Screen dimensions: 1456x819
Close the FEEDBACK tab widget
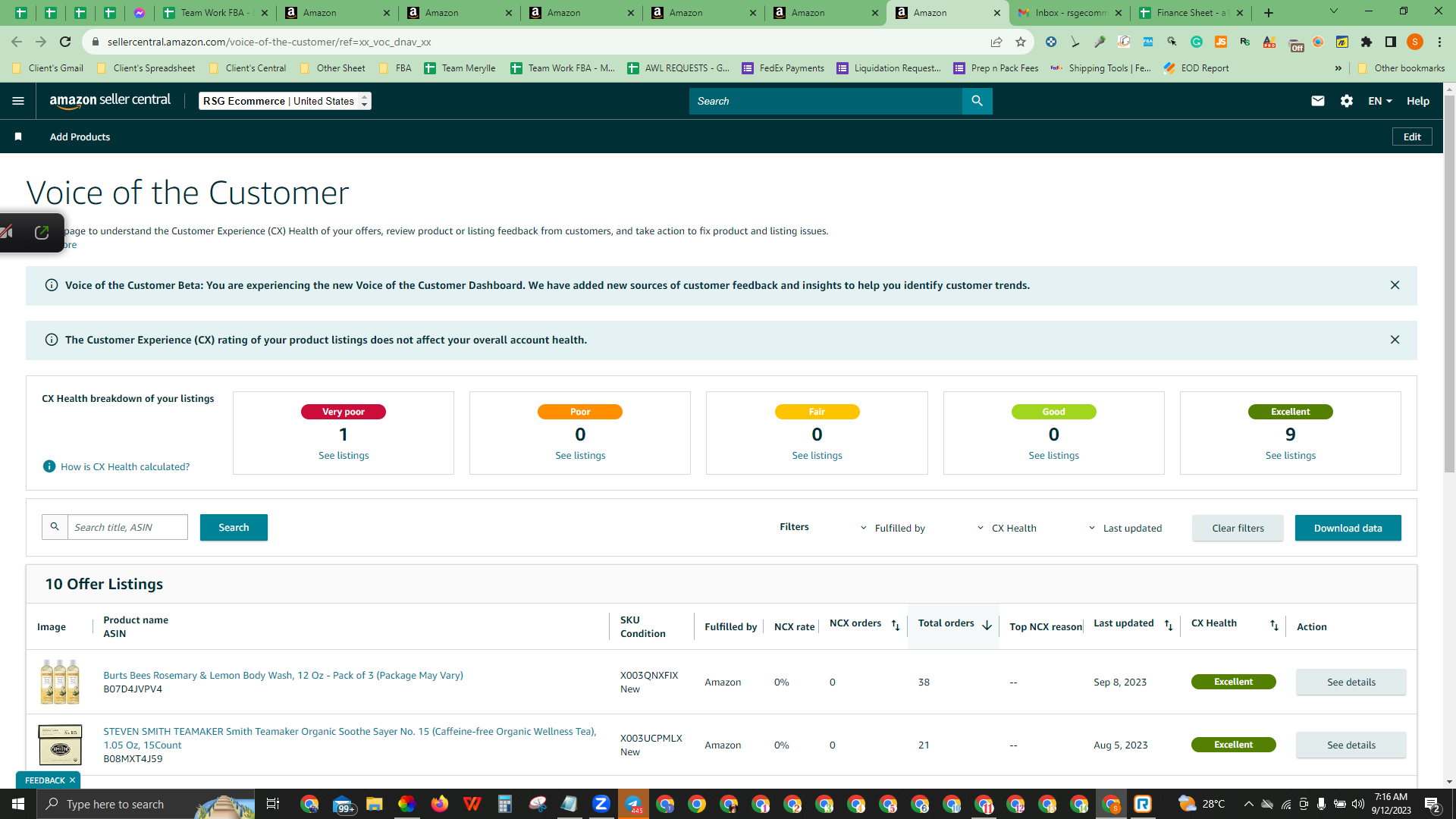72,780
